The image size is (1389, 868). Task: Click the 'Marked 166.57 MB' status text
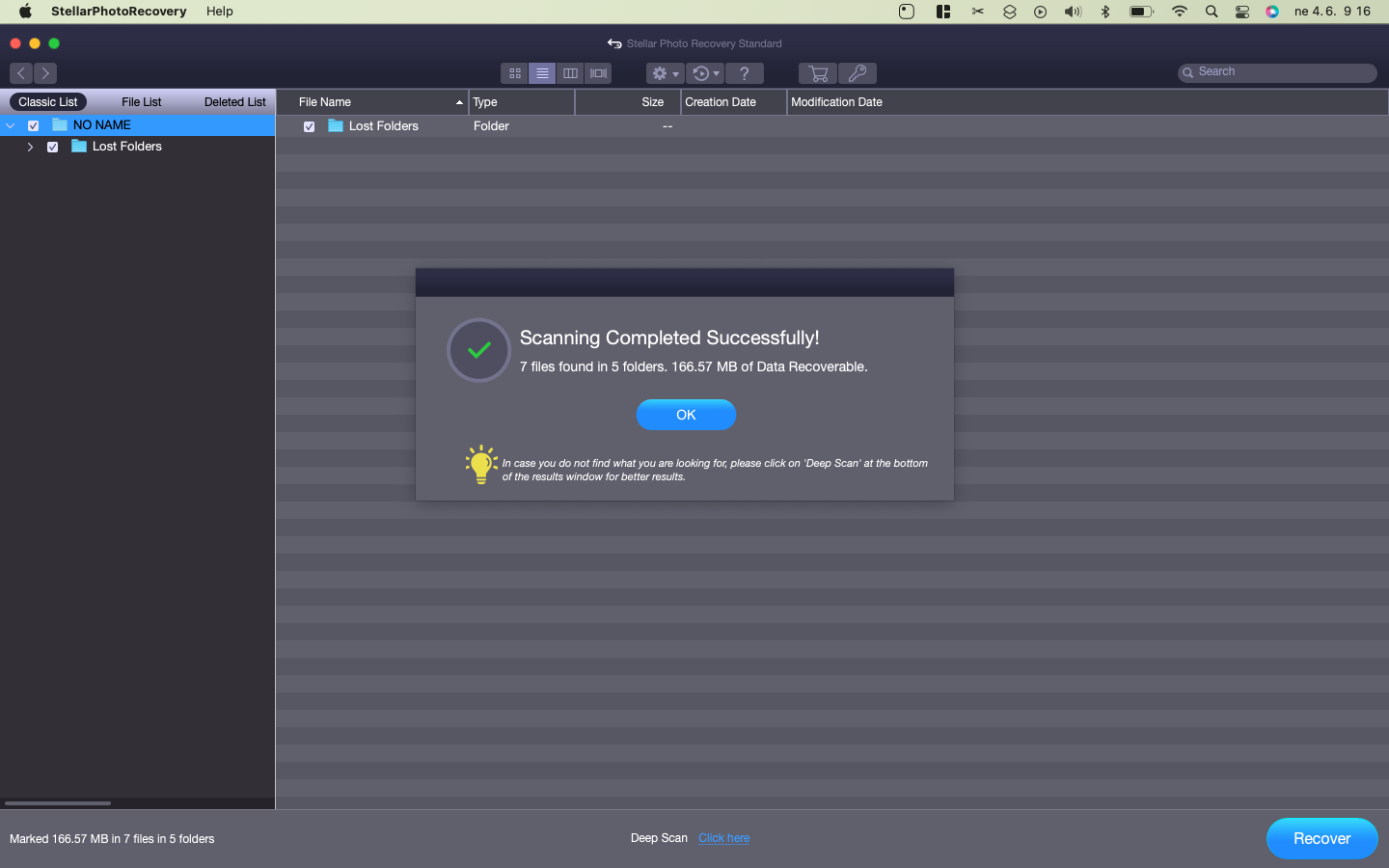(112, 839)
